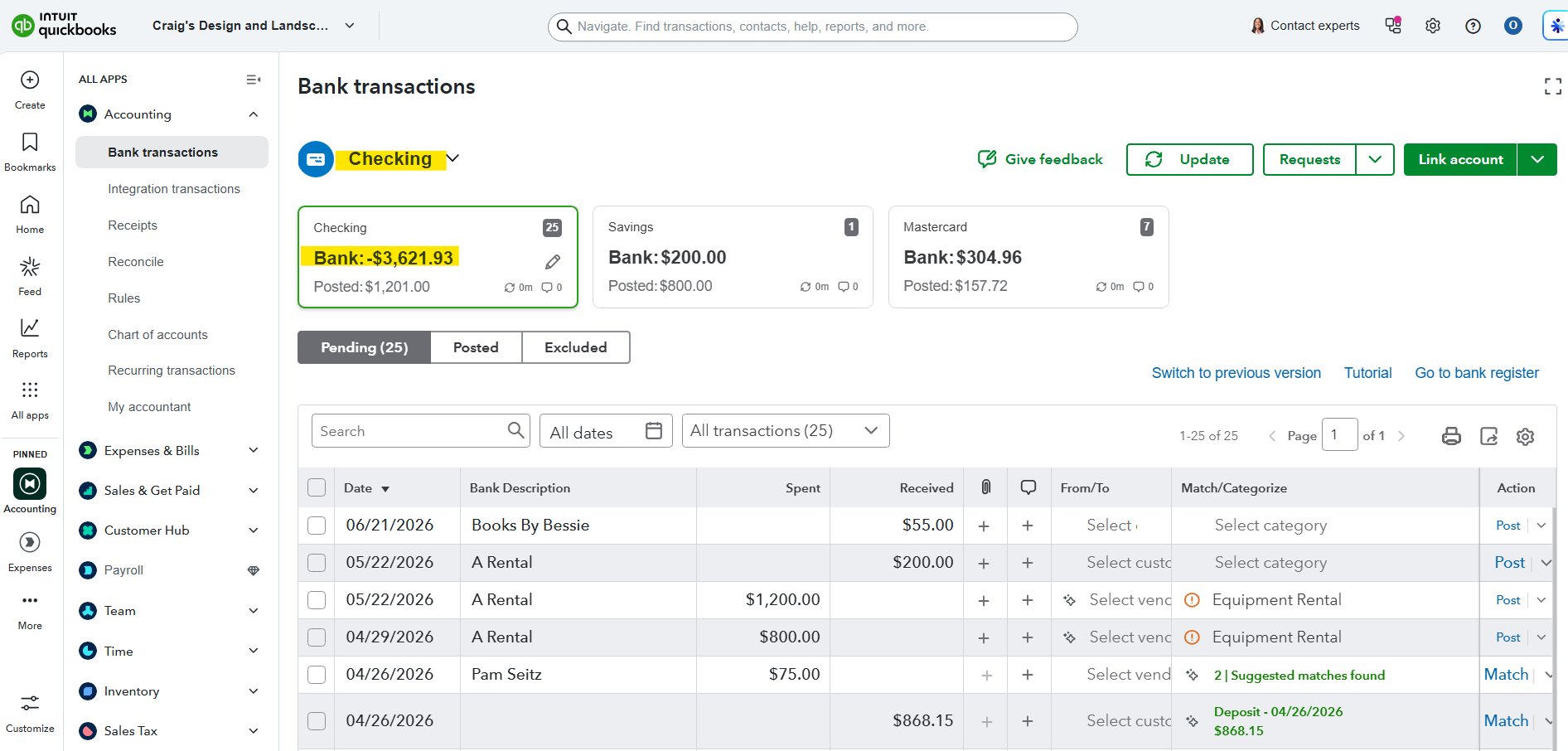
Task: Toggle full screen view of Bank transactions
Action: pyautogui.click(x=1553, y=86)
